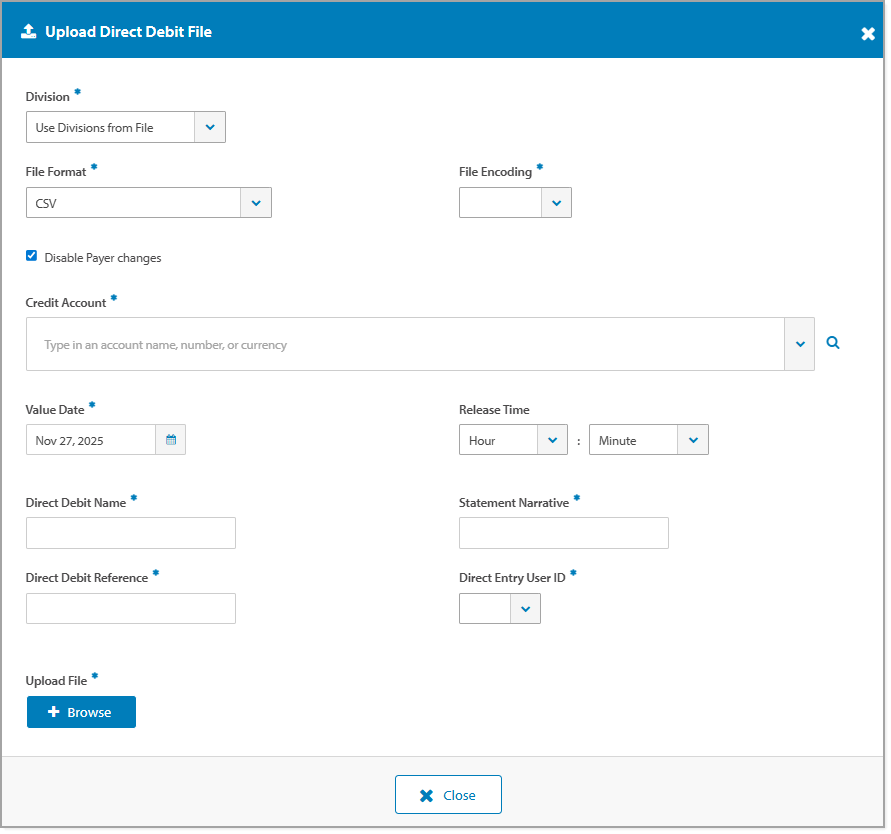Click the magnifier icon to search credit accounts

[833, 341]
